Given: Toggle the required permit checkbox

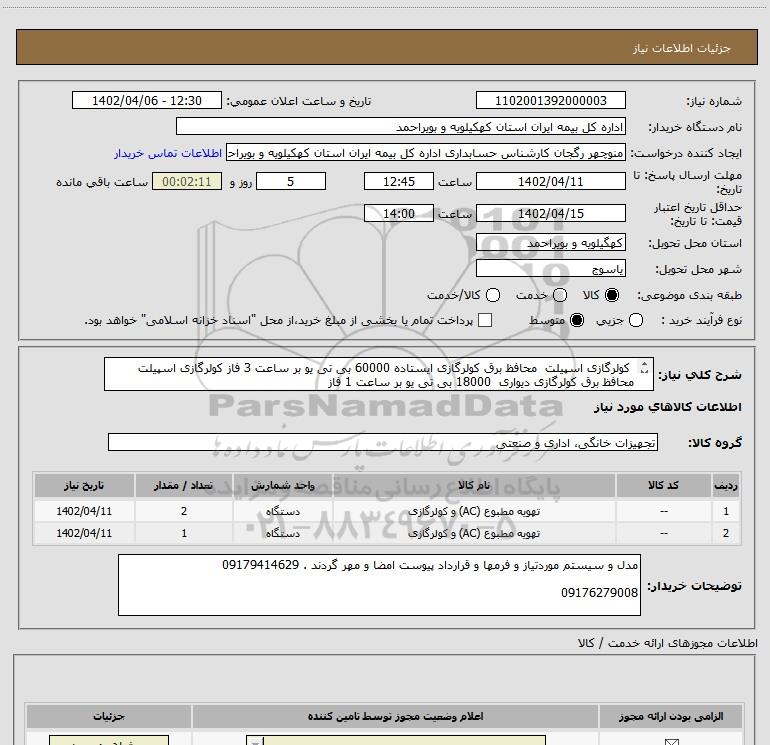Looking at the screenshot, I should [671, 742].
